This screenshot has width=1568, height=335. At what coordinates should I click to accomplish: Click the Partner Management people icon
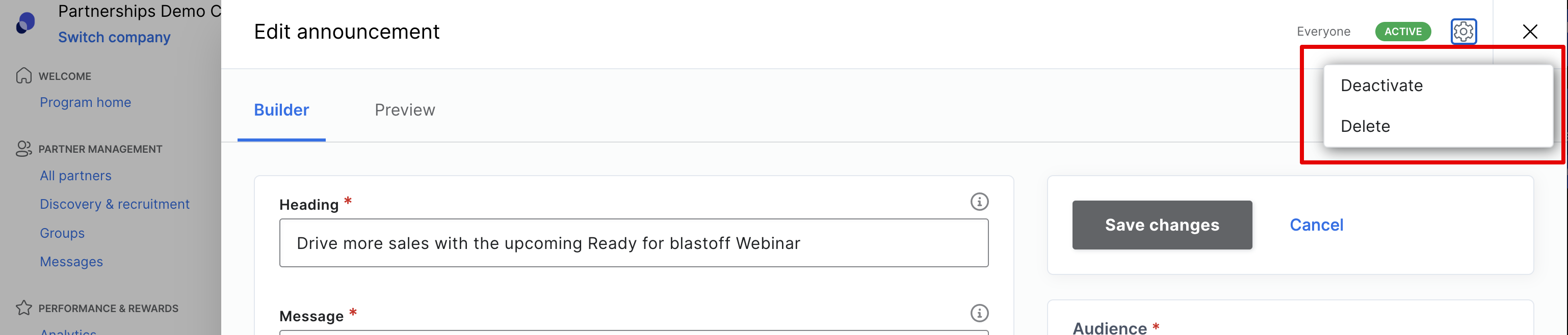coord(24,148)
